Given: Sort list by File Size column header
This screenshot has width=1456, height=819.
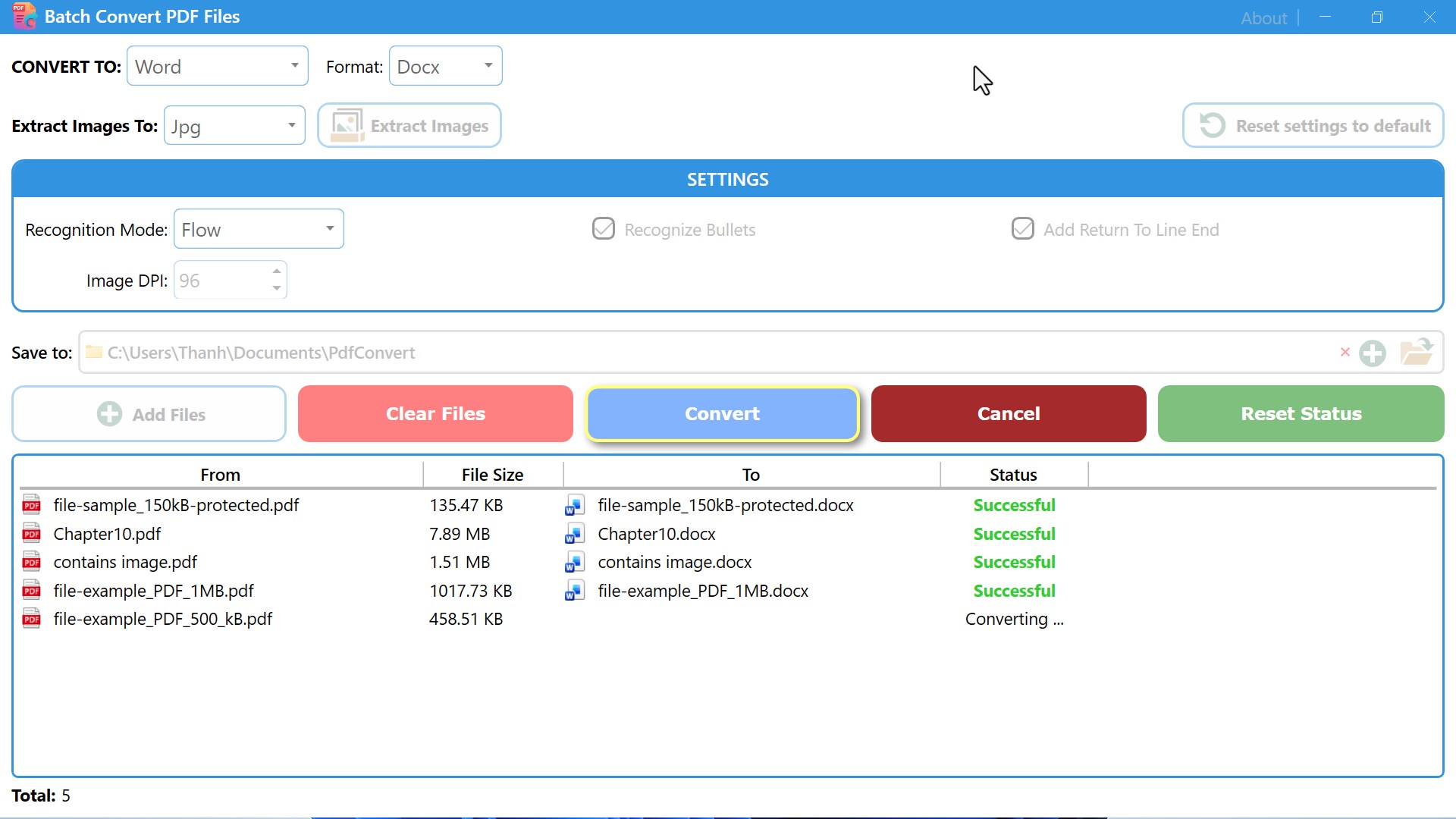Looking at the screenshot, I should pyautogui.click(x=492, y=475).
